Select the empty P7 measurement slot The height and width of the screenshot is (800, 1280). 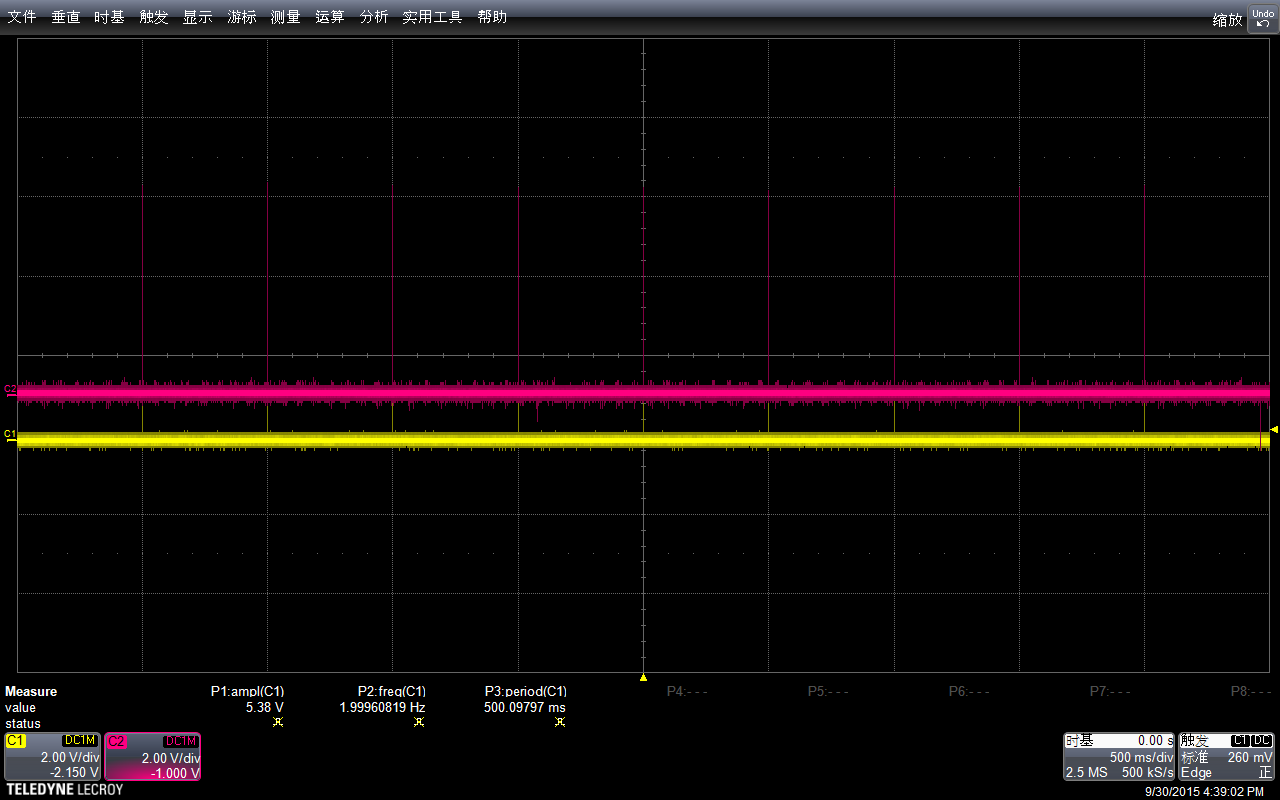(x=1110, y=691)
